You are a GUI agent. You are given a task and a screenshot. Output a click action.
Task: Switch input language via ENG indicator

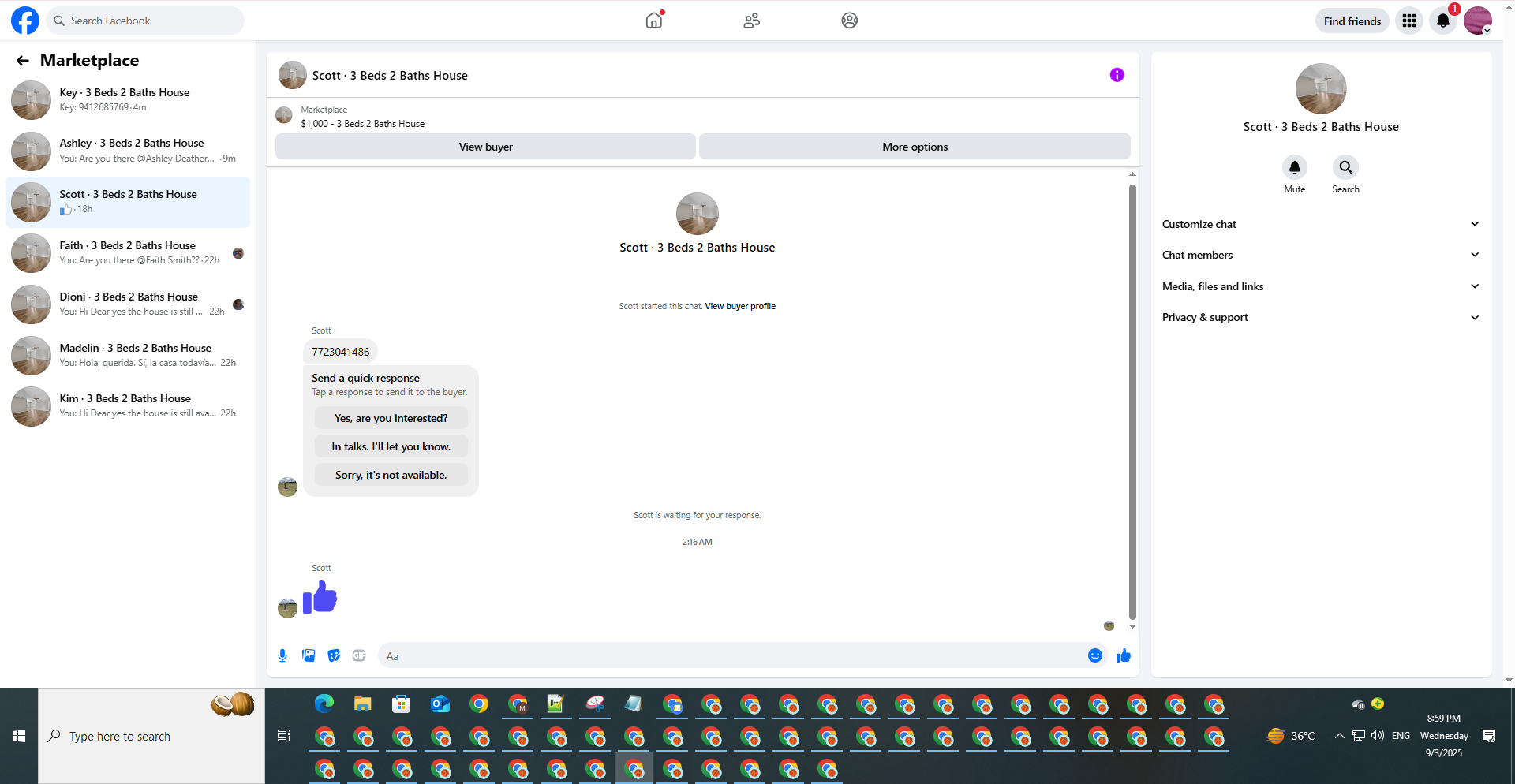[1401, 736]
